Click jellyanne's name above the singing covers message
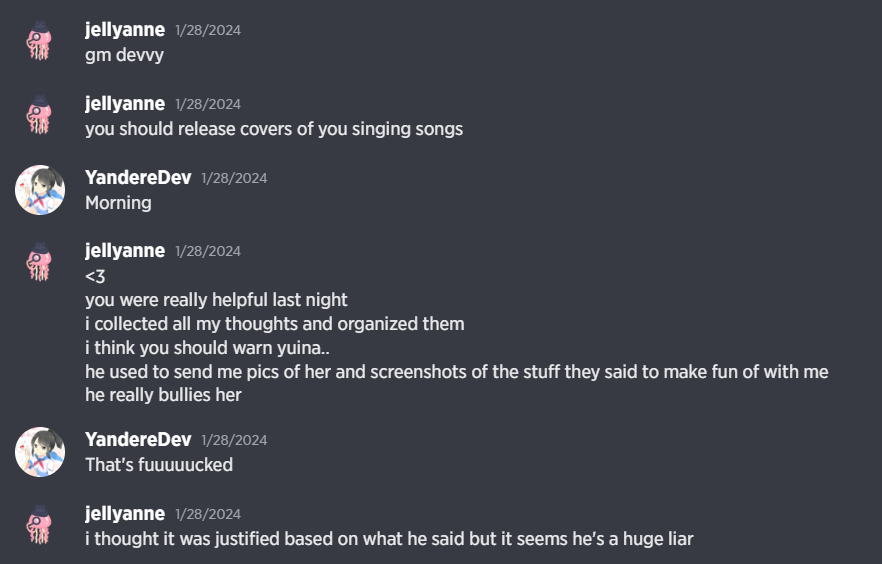The image size is (882, 564). 125,104
